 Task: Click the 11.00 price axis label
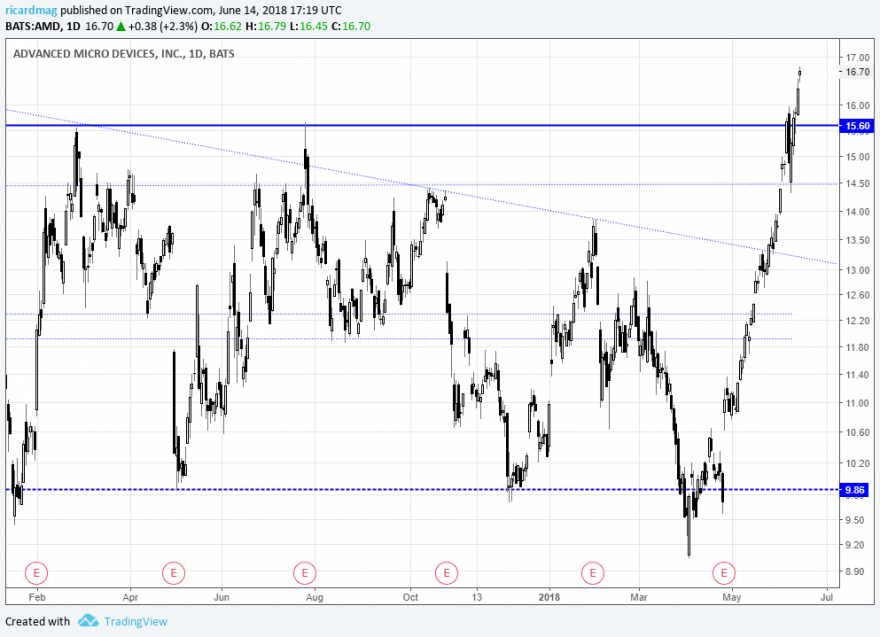pyautogui.click(x=857, y=403)
